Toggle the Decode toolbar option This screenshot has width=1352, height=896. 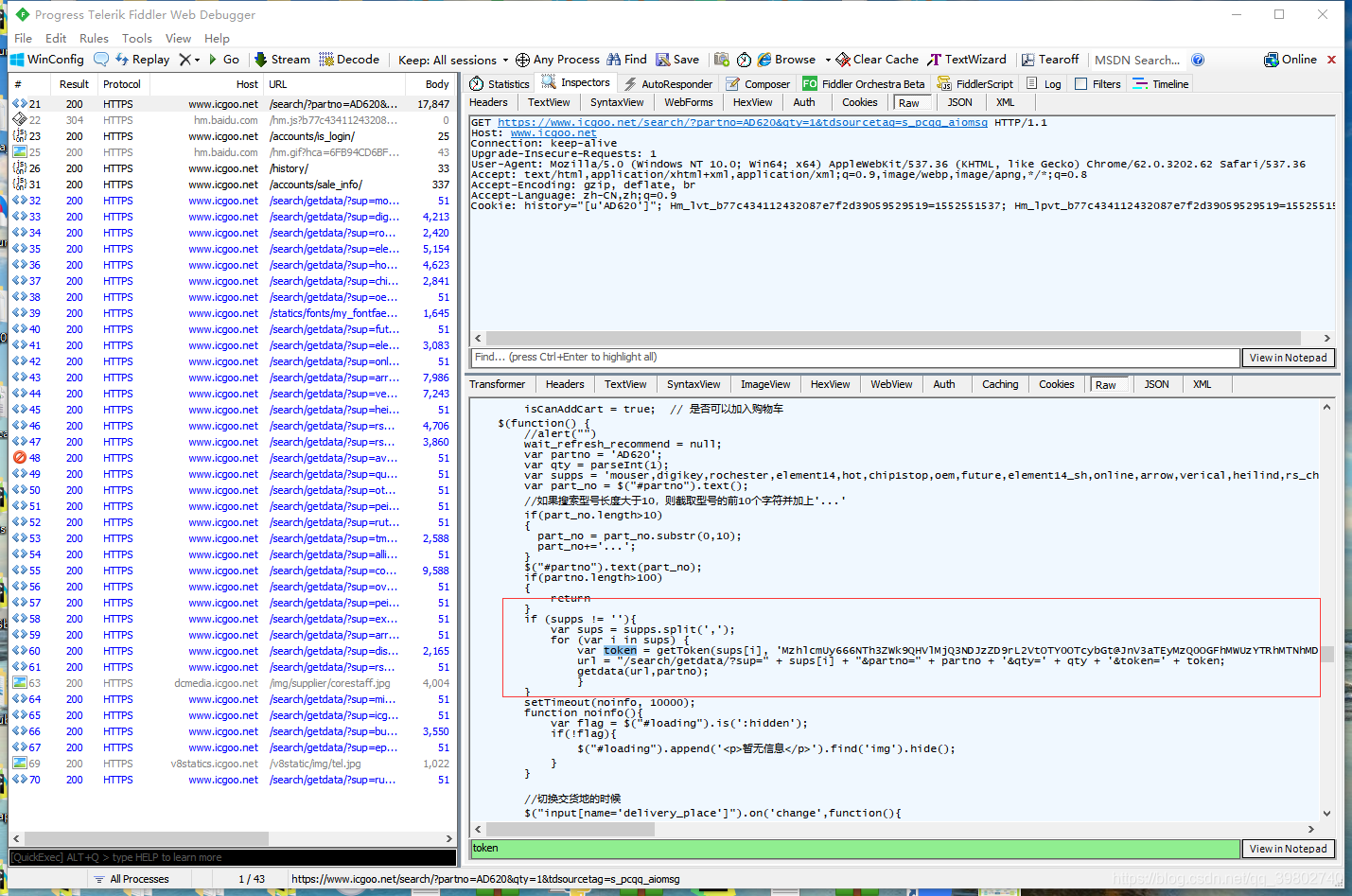[x=349, y=59]
